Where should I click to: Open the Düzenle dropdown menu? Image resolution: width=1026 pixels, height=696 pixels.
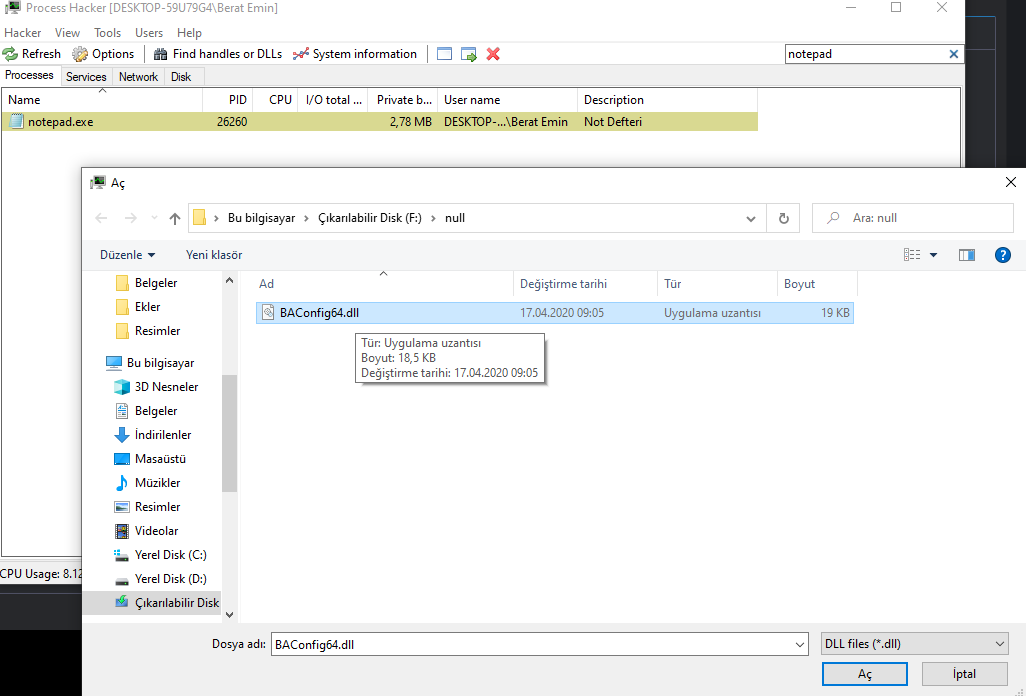(128, 255)
